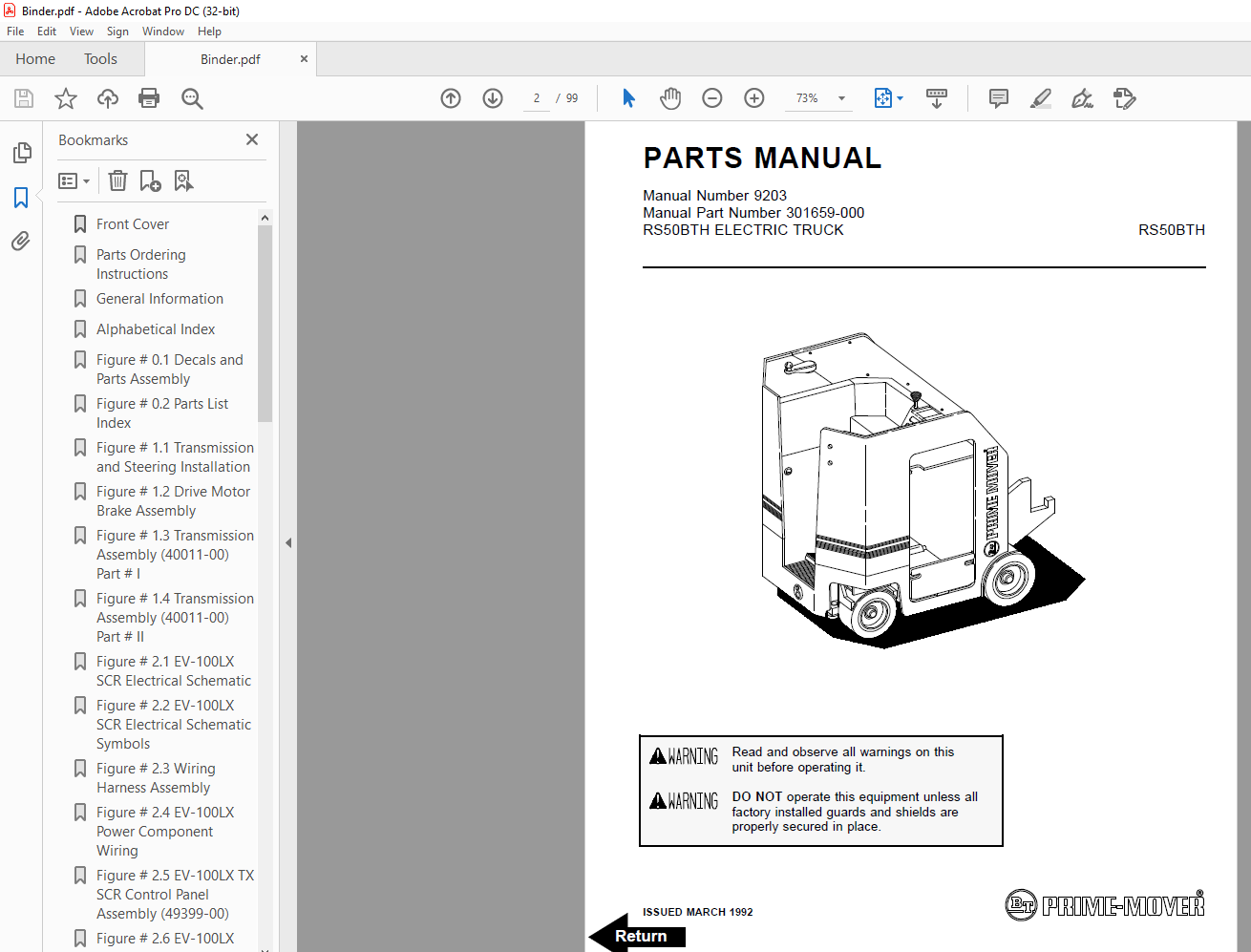Click the document vertical scrollbar
This screenshot has width=1251, height=952.
click(x=1243, y=536)
